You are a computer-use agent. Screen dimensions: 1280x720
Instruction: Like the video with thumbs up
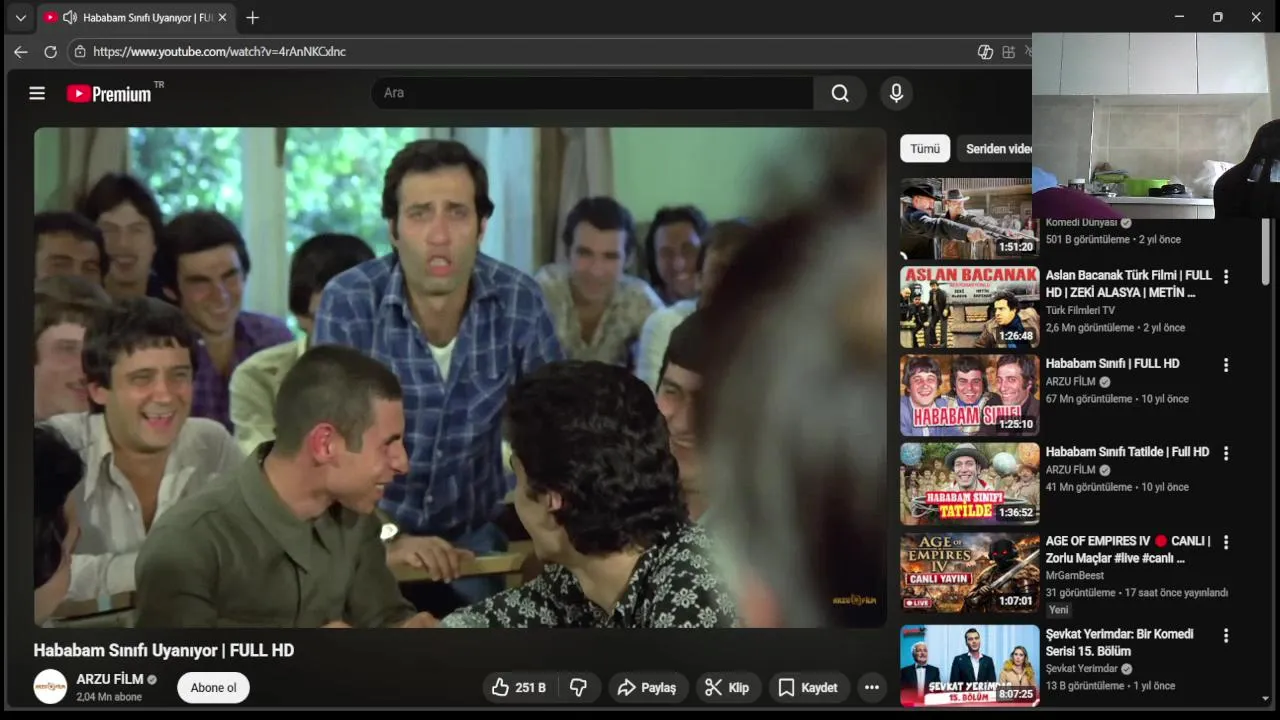point(519,687)
